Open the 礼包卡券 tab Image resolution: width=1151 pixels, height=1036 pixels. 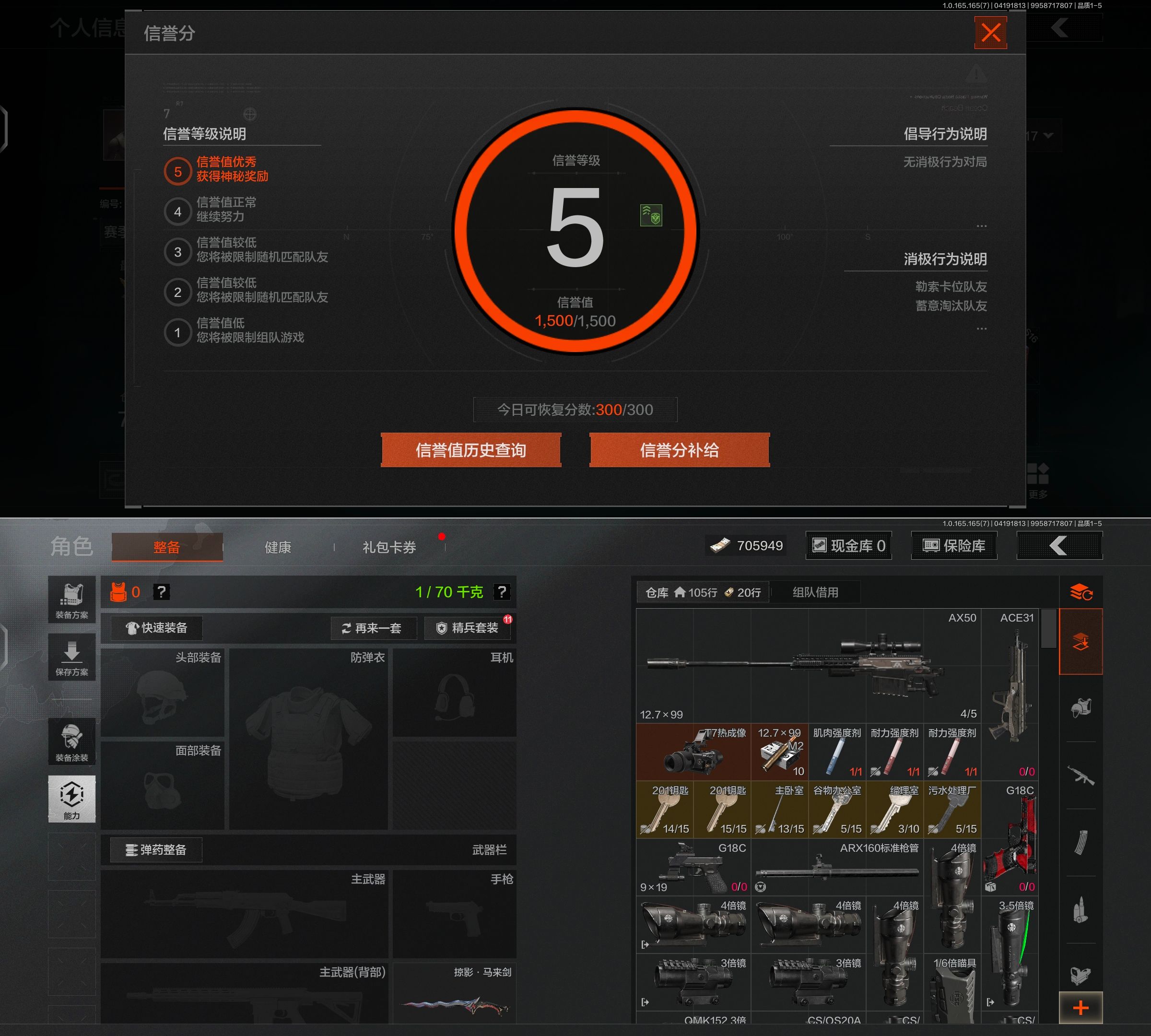389,547
